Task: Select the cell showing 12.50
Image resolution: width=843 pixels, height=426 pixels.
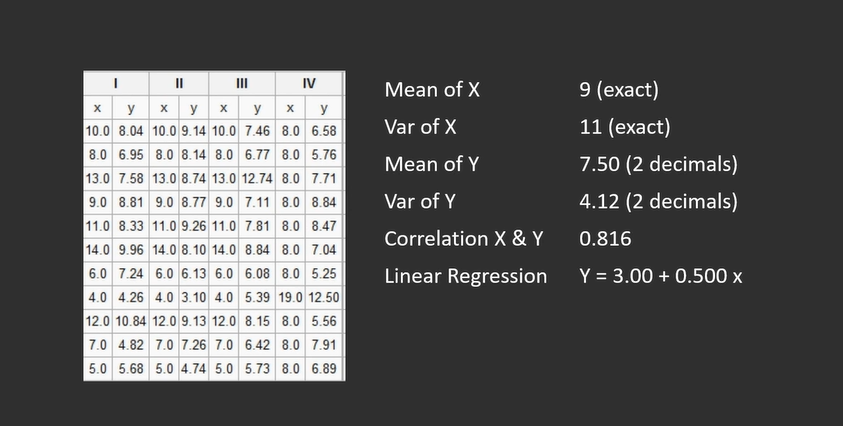Action: point(324,297)
